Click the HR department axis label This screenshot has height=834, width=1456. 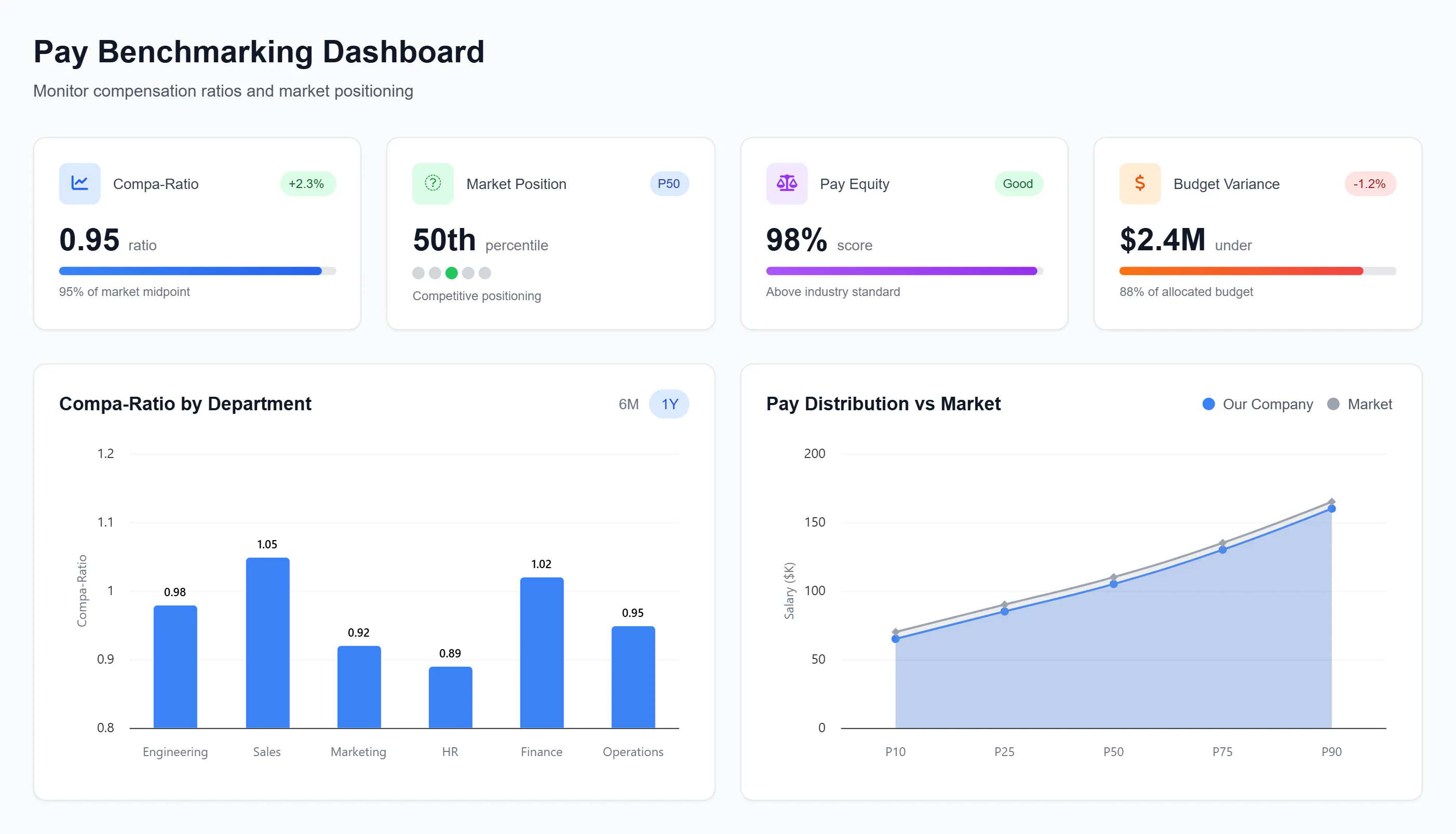click(x=450, y=751)
